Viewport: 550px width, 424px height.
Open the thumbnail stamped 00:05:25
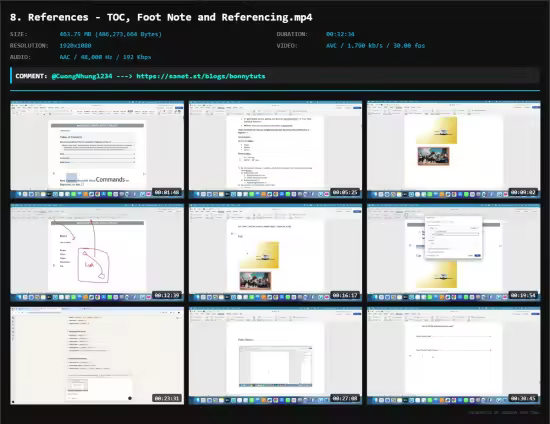[275, 150]
